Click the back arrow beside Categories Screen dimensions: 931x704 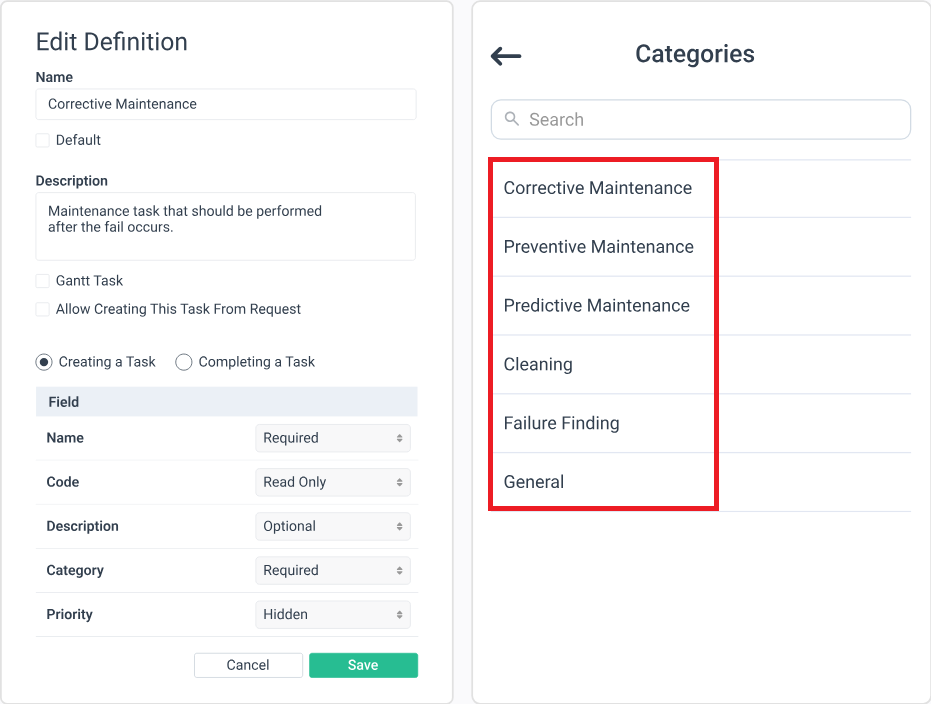click(x=506, y=56)
